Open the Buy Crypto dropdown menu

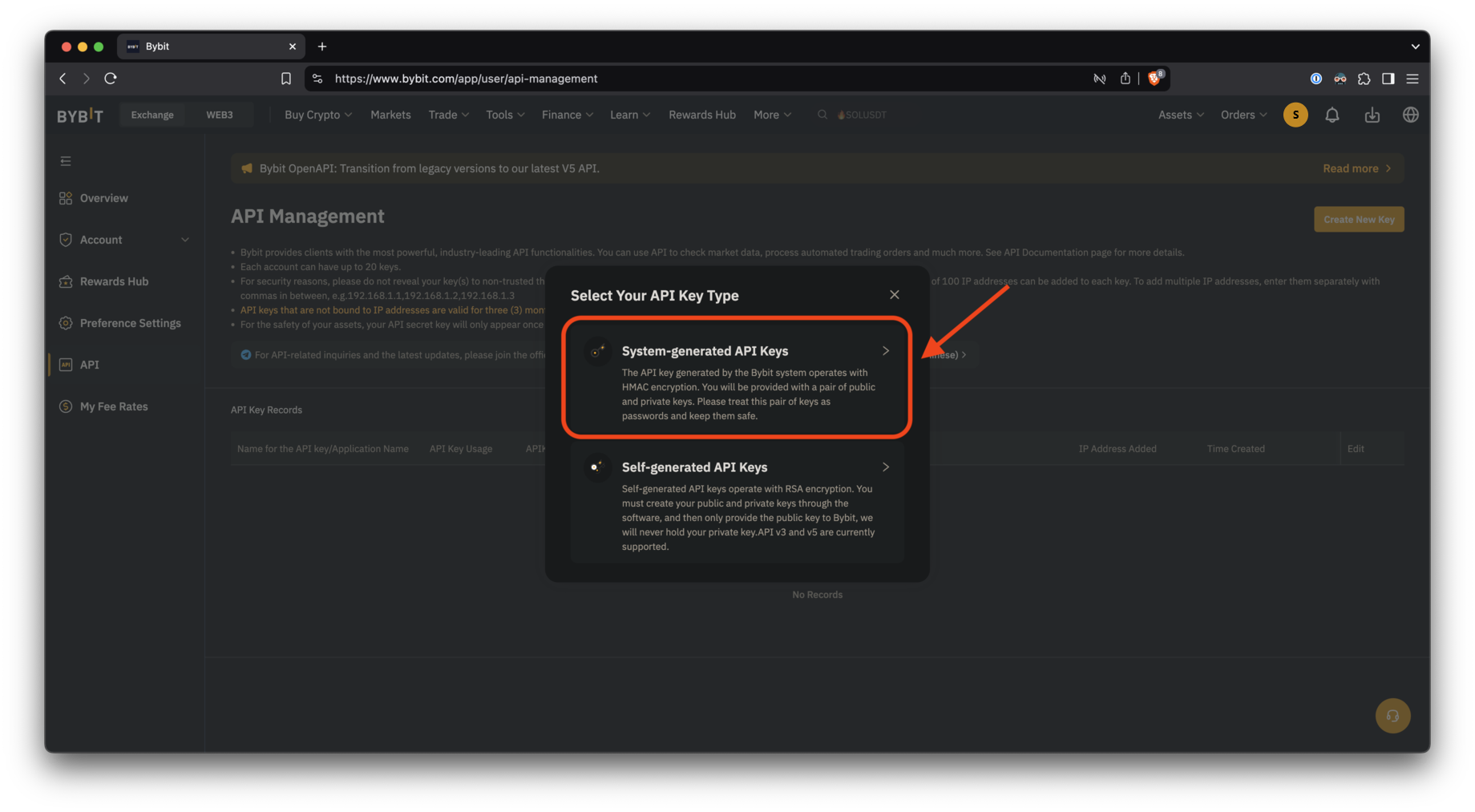pos(317,115)
